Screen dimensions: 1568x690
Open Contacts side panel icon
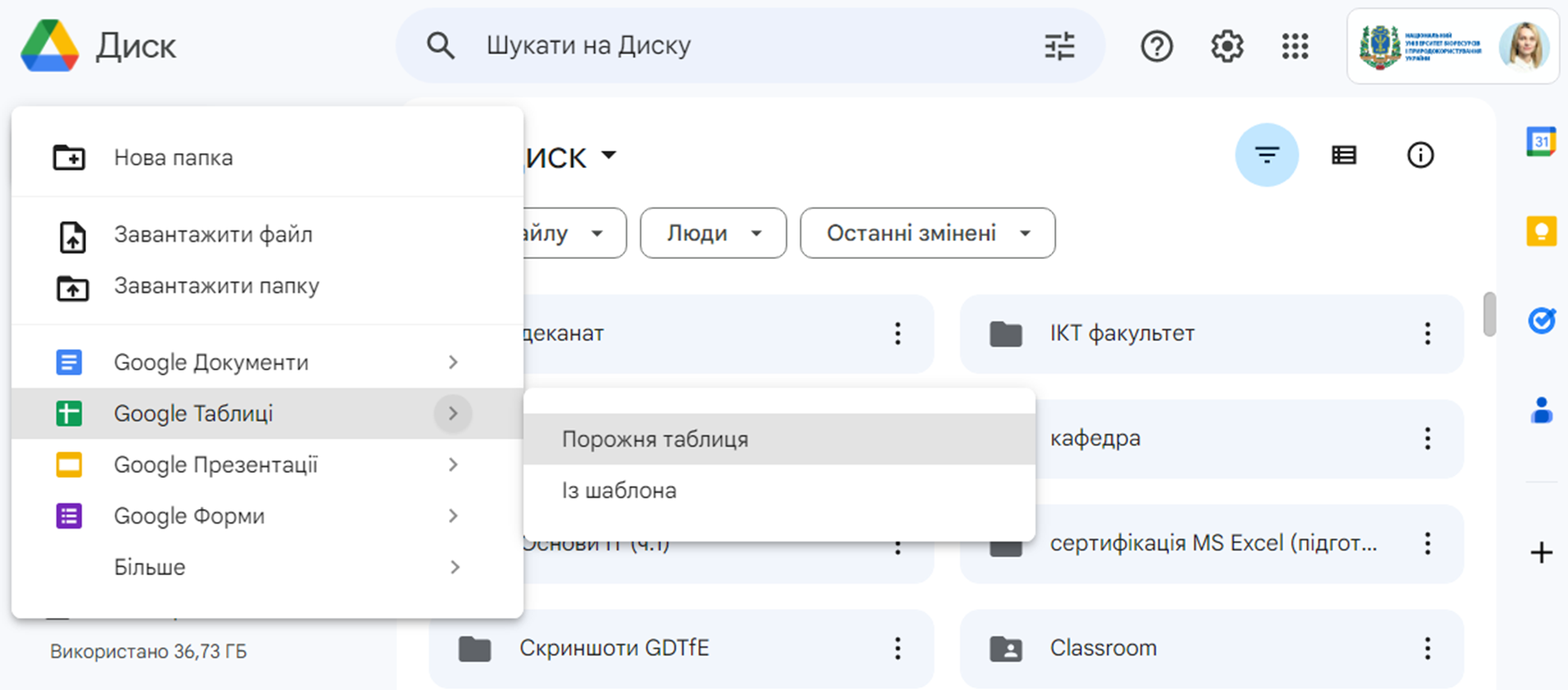(1541, 410)
